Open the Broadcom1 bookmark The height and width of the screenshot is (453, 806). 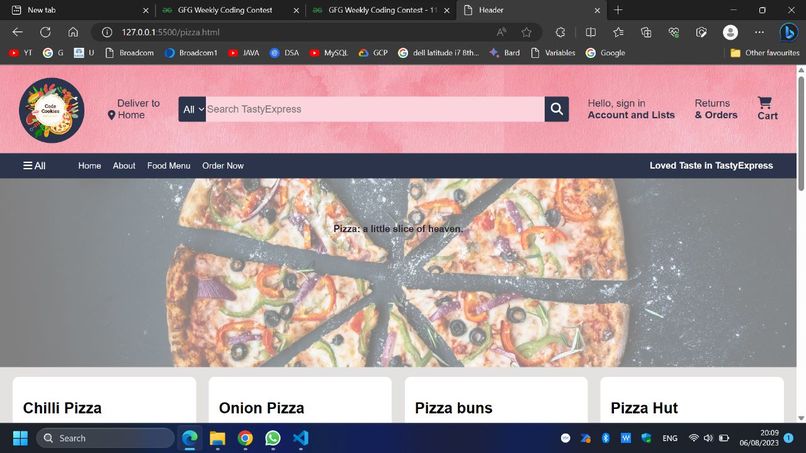(191, 52)
